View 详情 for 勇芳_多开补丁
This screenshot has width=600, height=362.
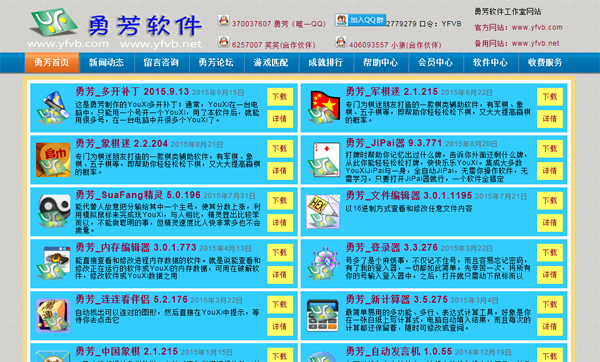click(280, 119)
